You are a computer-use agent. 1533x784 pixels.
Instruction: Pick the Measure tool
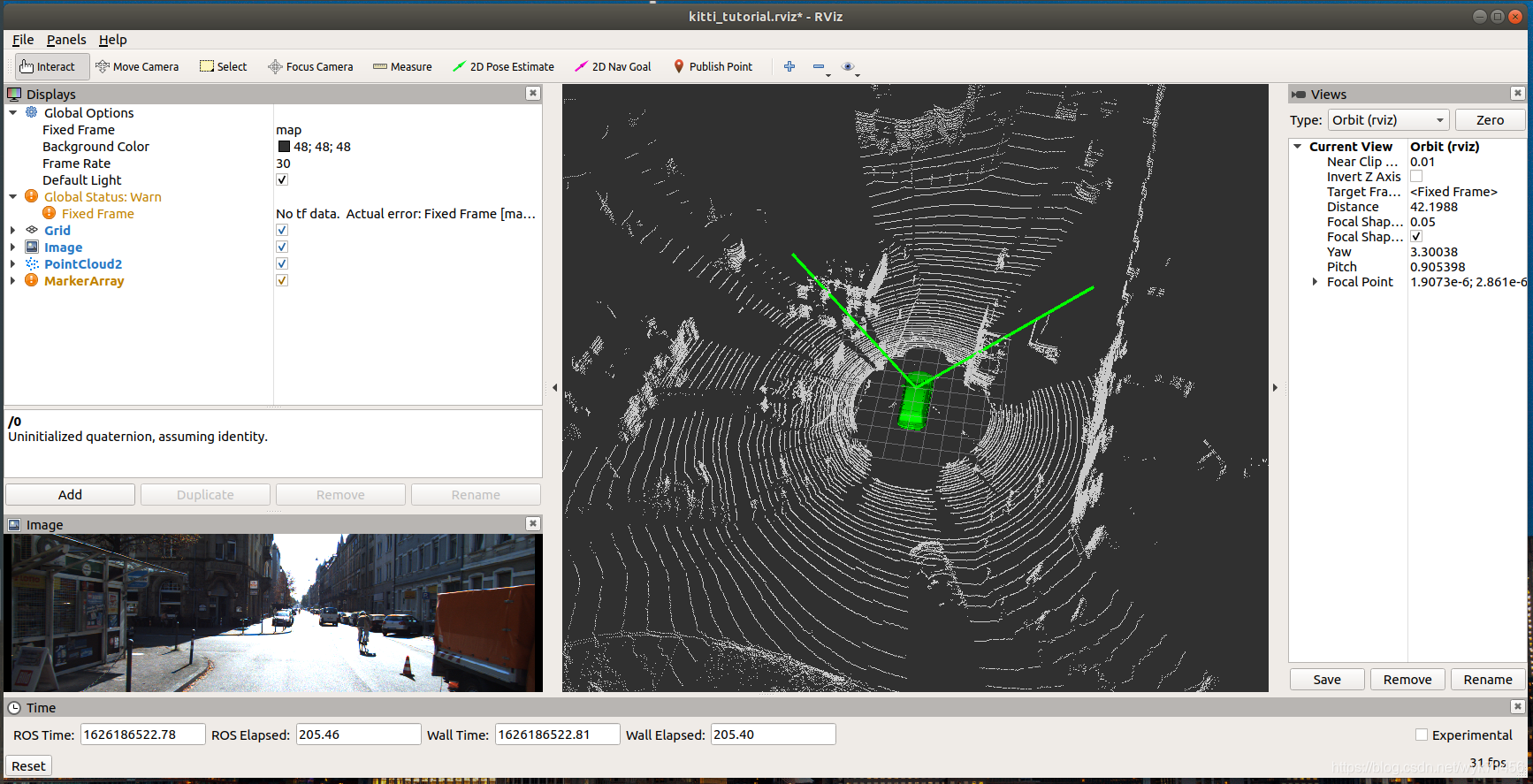pyautogui.click(x=402, y=66)
